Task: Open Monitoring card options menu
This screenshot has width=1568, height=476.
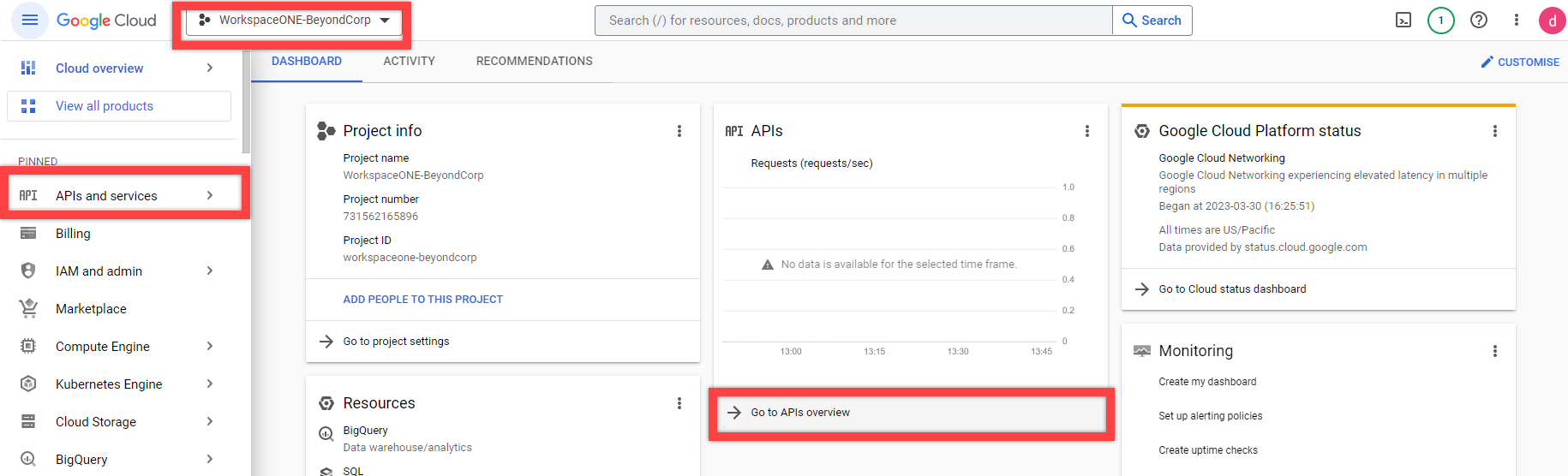Action: (1495, 351)
